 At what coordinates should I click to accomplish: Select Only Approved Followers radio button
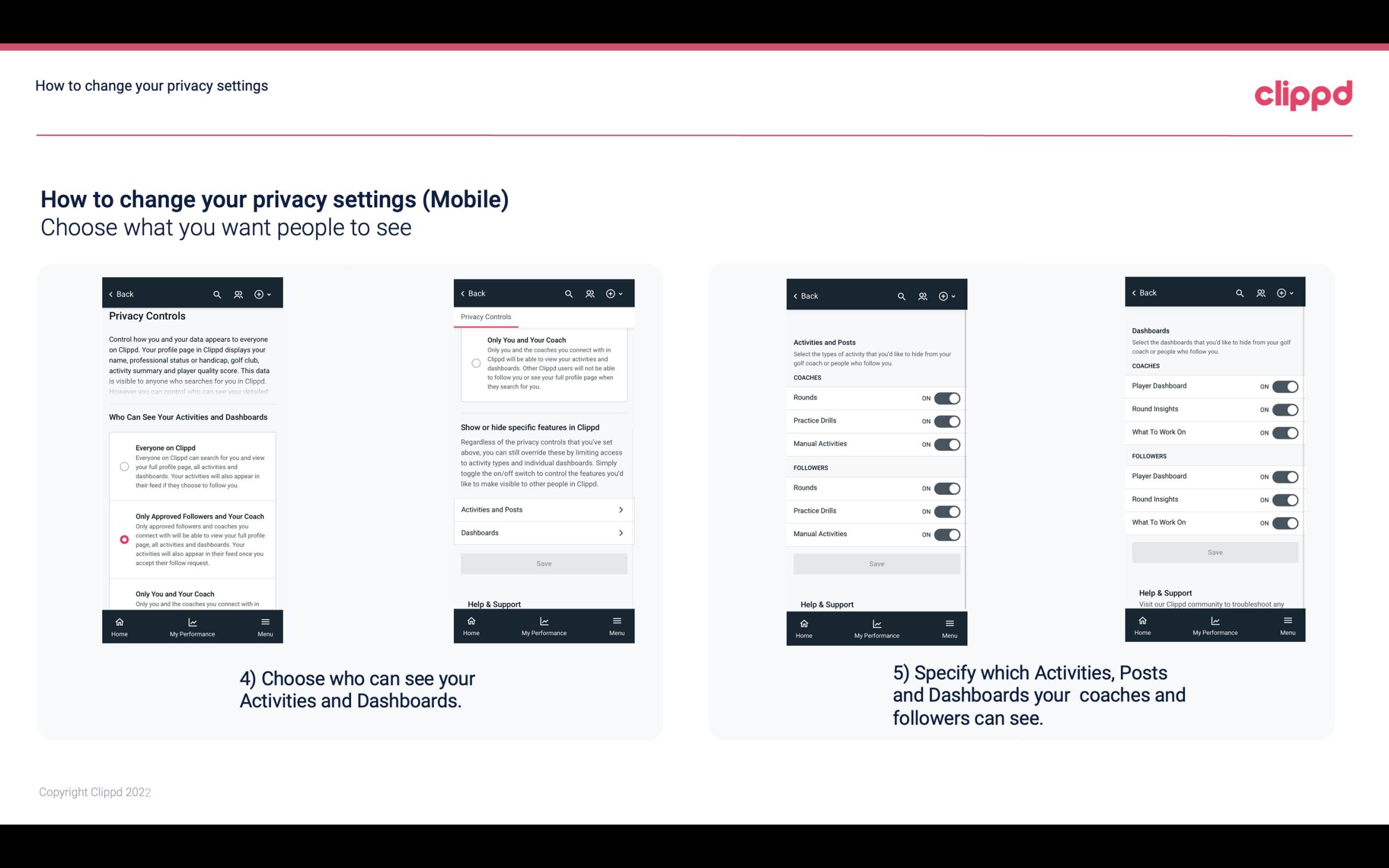pyautogui.click(x=123, y=539)
